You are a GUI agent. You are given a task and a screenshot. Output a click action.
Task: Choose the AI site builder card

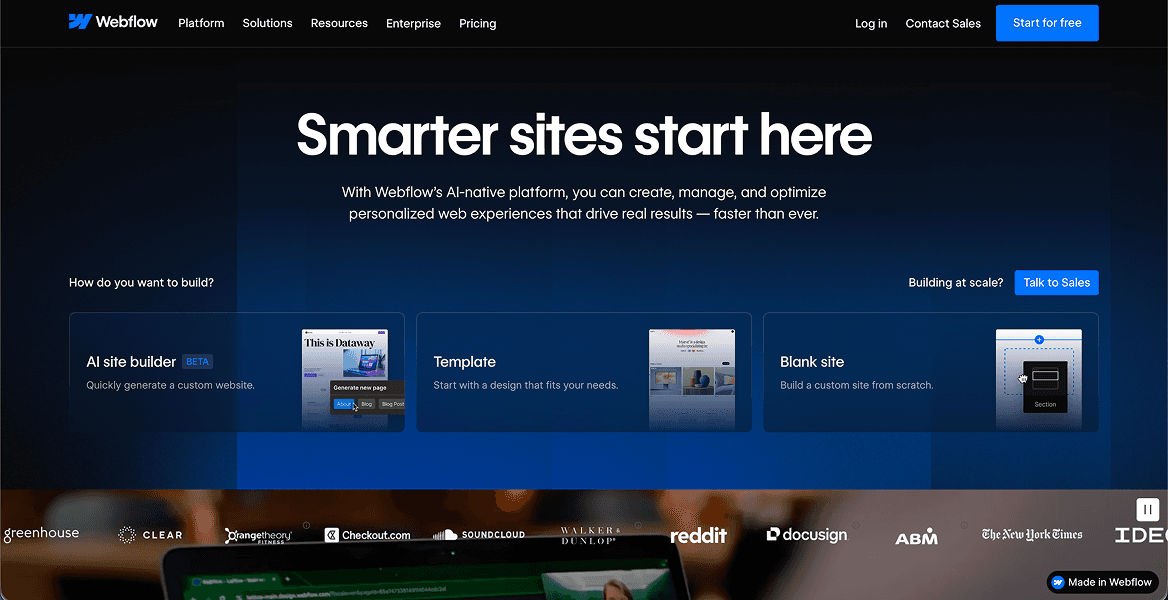click(x=237, y=372)
